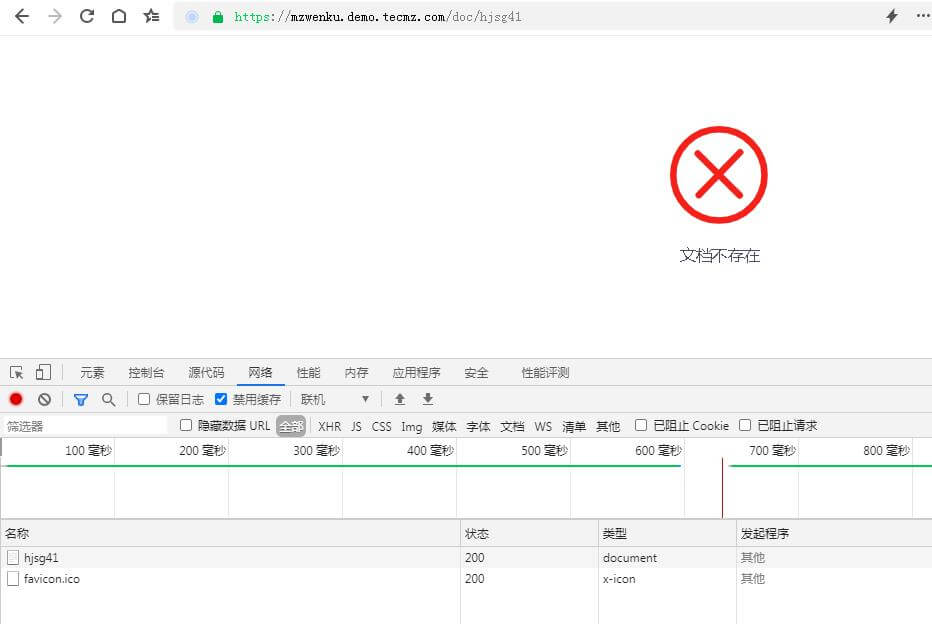Filter requests by CSS

pos(382,426)
